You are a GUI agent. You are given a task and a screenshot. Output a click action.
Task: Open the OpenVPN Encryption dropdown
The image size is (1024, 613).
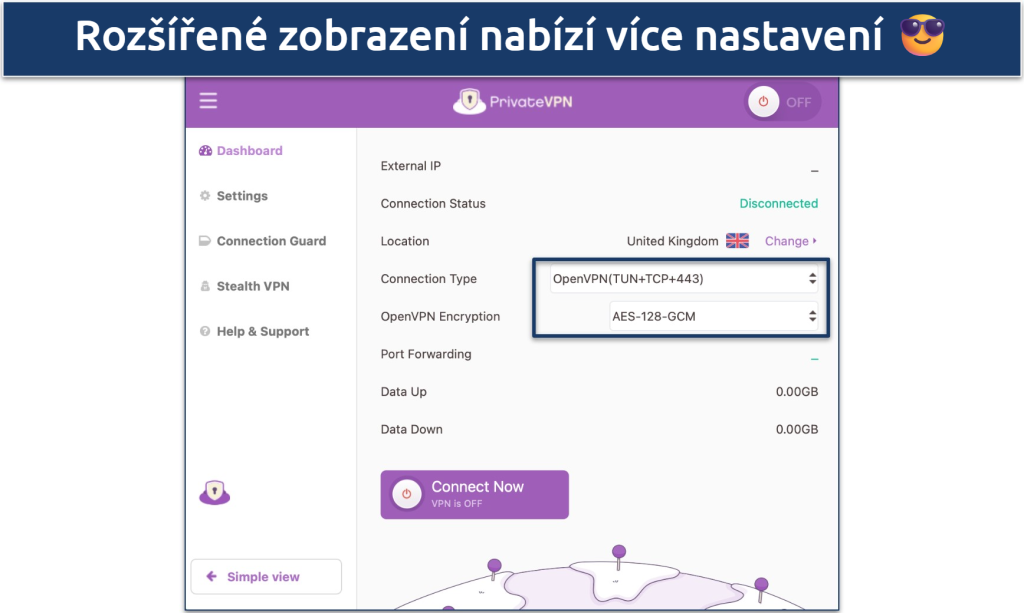tap(714, 317)
